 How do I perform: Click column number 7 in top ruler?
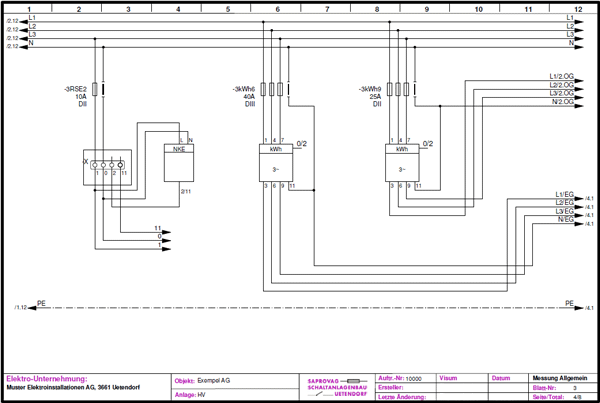[326, 9]
